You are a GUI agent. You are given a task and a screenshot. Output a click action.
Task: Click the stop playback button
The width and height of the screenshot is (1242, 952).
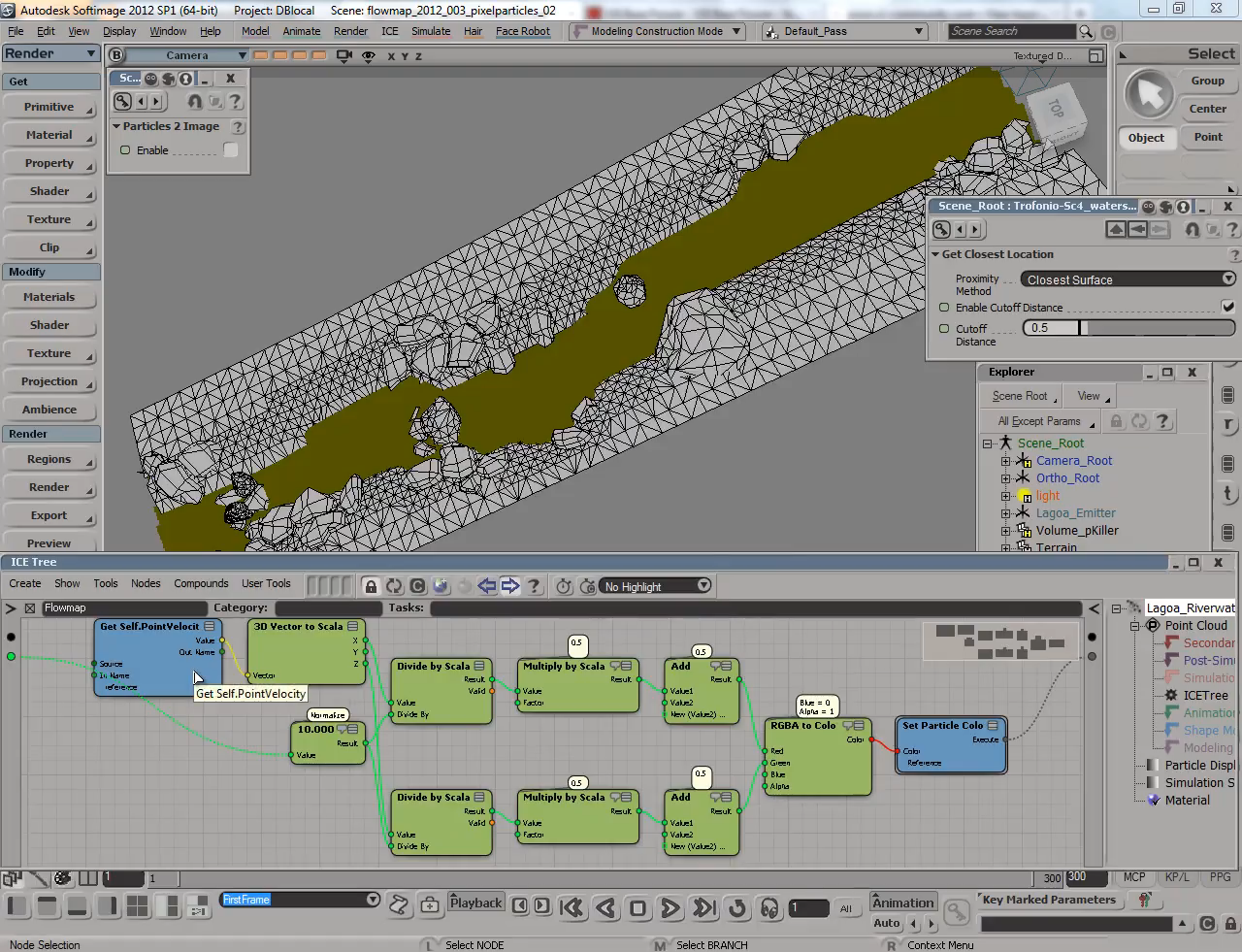(637, 908)
